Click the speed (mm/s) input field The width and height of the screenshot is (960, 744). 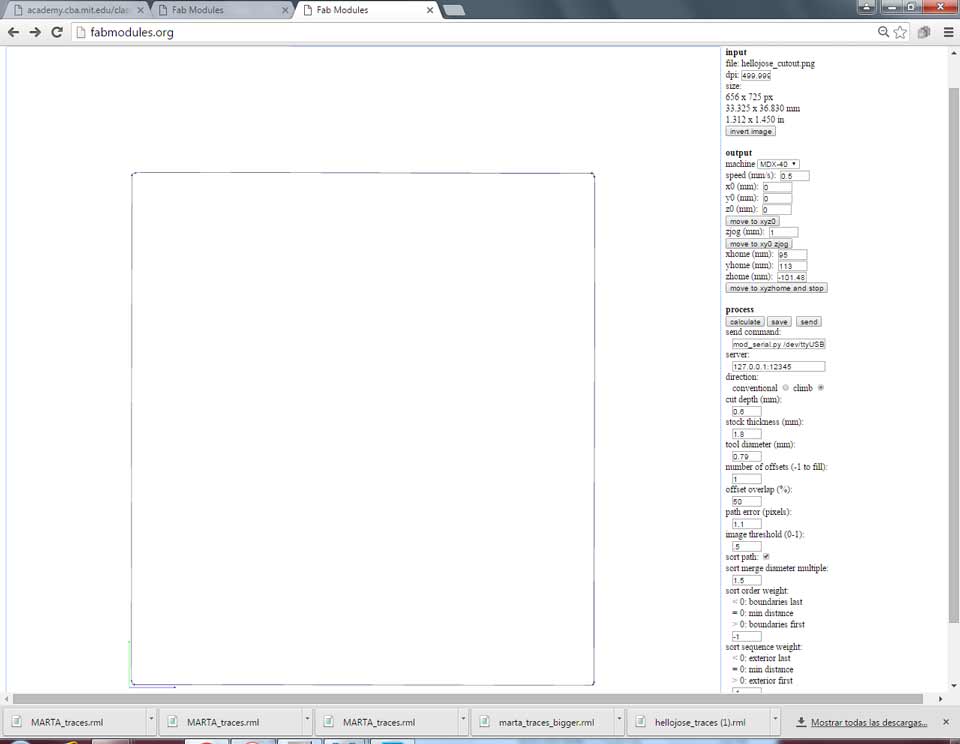[x=794, y=176]
